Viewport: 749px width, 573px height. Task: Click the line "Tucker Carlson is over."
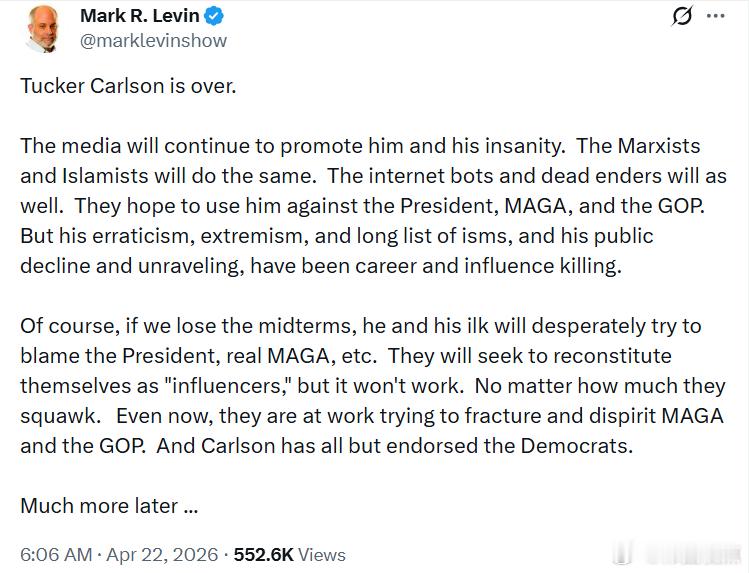[x=128, y=86]
